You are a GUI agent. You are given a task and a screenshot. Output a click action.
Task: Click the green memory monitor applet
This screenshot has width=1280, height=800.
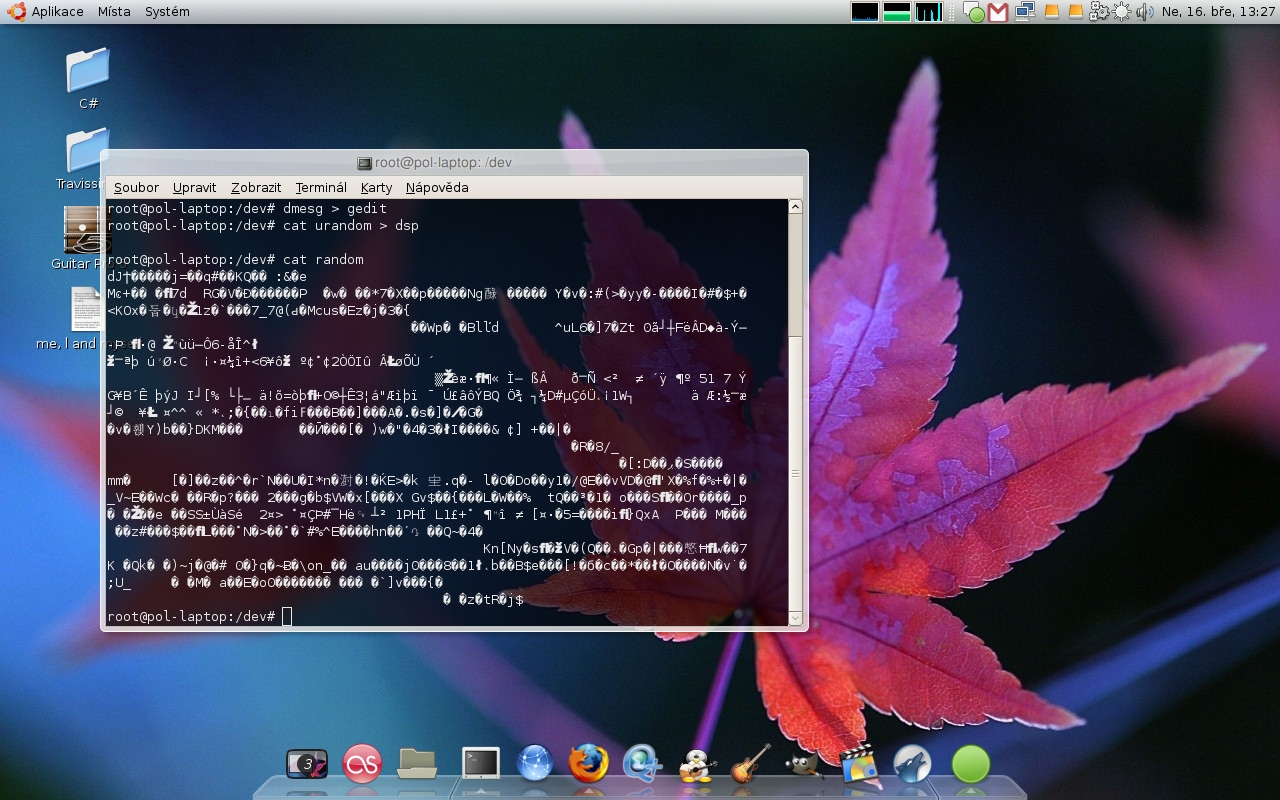(x=897, y=12)
